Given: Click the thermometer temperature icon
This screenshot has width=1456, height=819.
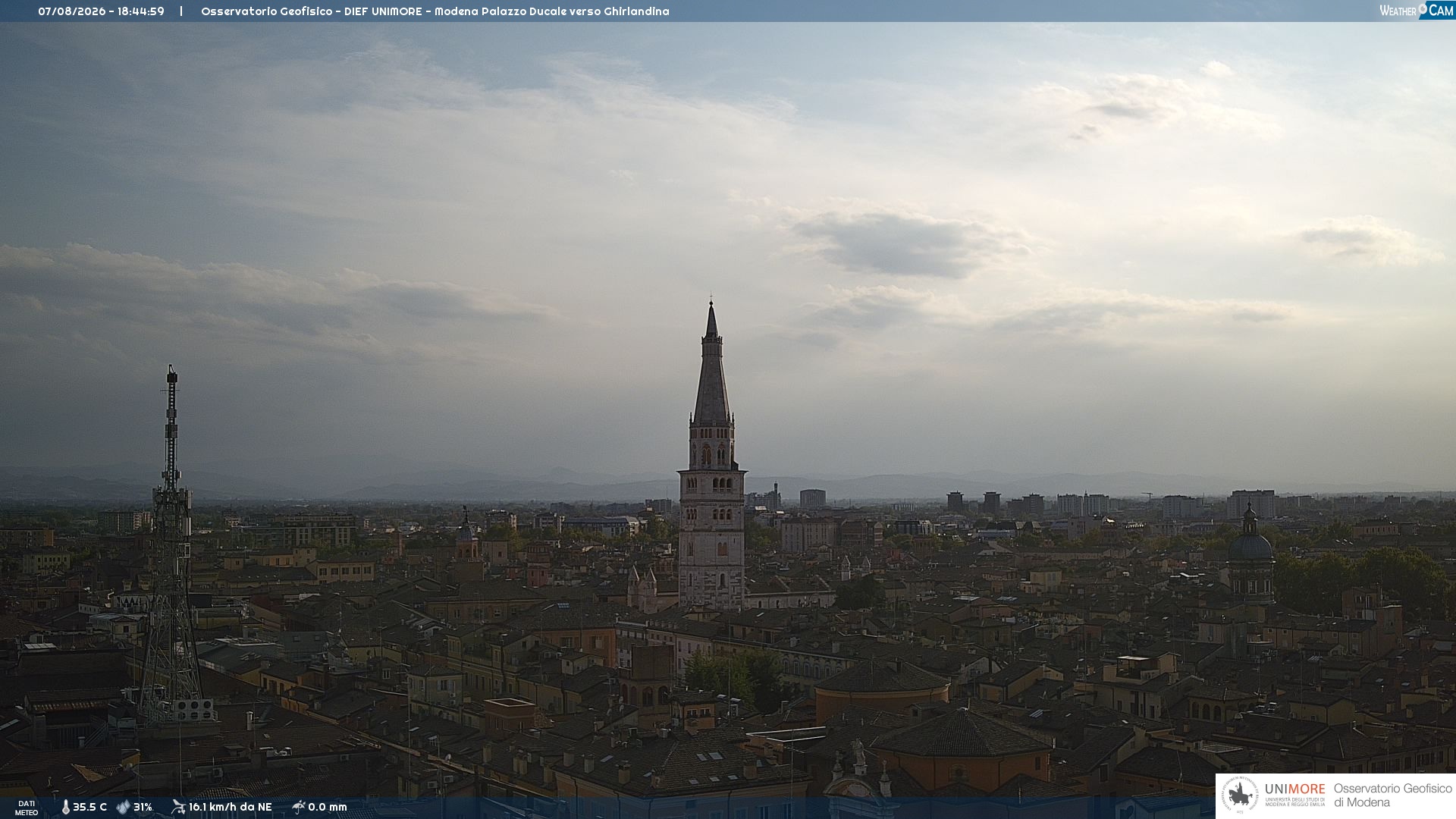Looking at the screenshot, I should [x=65, y=808].
